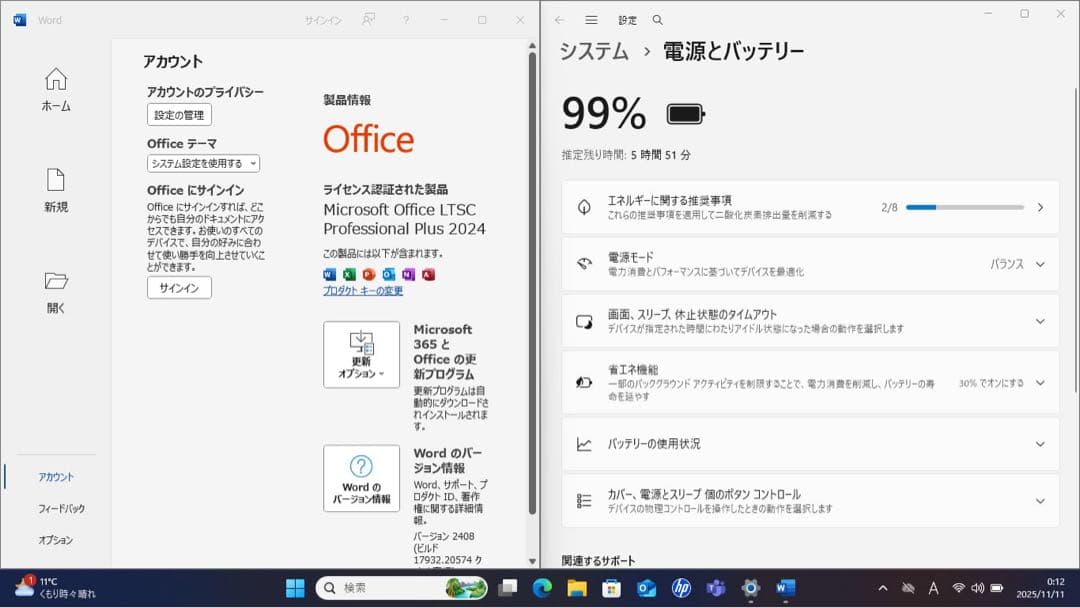The image size is (1080, 608).
Task: Click the OneNote icon in included apps
Action: (408, 274)
